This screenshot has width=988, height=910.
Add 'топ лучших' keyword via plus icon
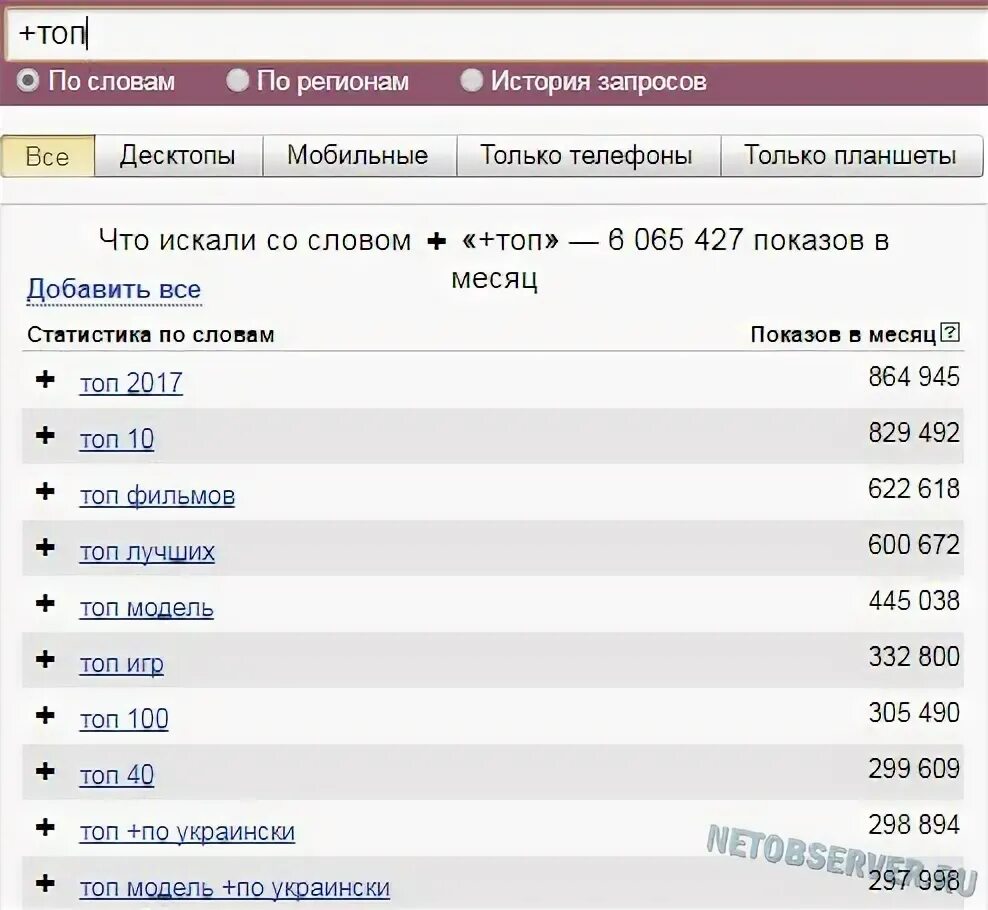click(x=45, y=547)
